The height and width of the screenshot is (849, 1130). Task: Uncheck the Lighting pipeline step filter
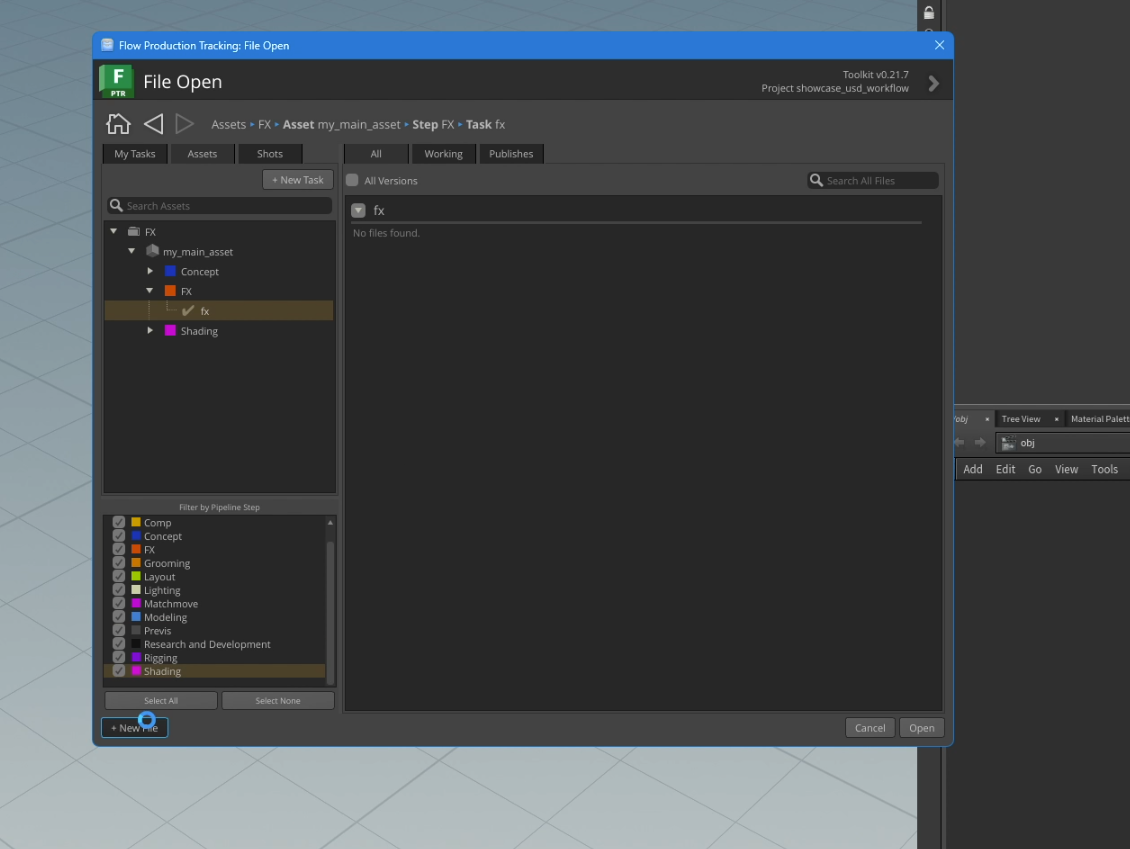point(119,590)
